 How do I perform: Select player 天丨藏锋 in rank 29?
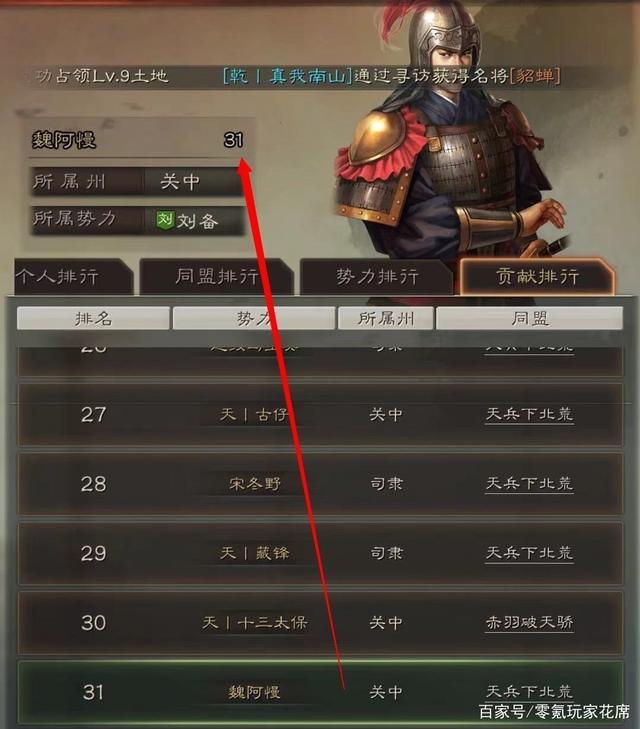(x=255, y=553)
